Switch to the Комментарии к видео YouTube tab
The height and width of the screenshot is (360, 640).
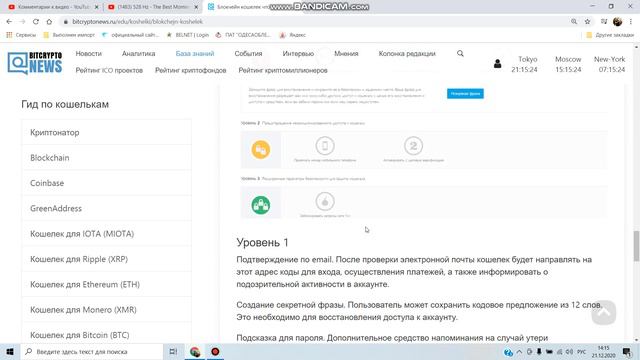point(53,7)
